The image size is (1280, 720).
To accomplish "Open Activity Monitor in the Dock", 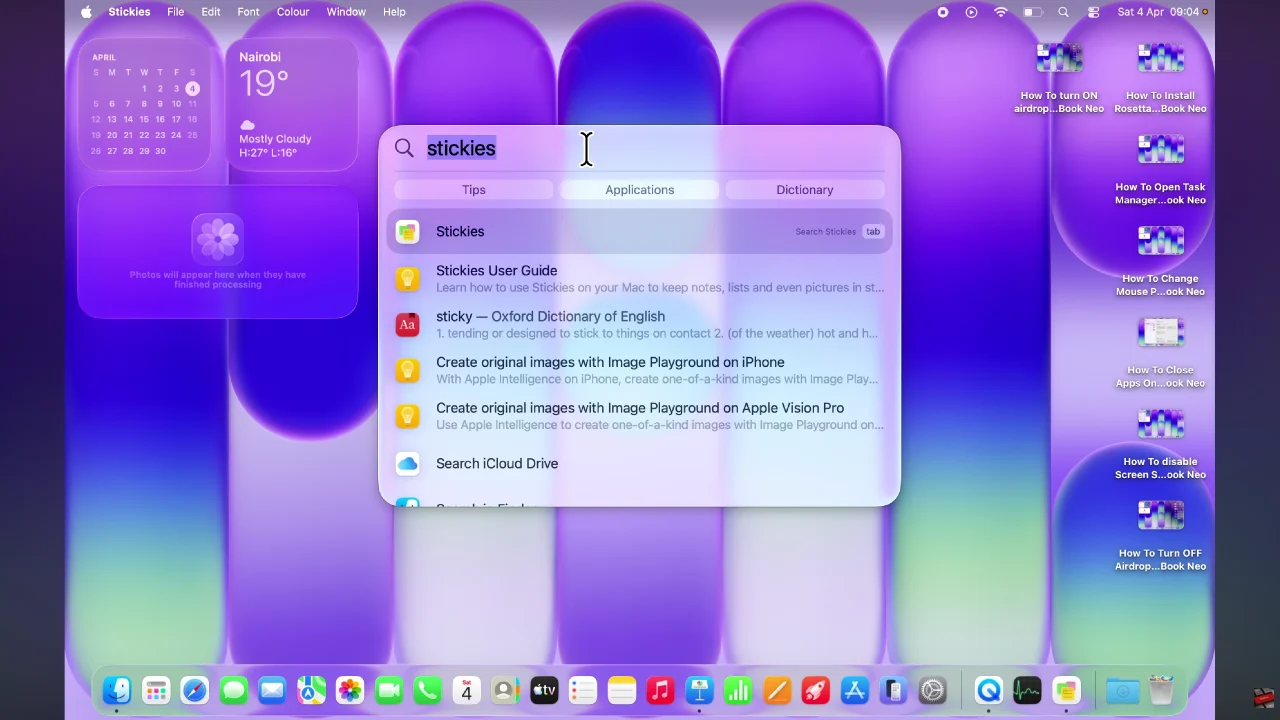I will [x=1026, y=690].
